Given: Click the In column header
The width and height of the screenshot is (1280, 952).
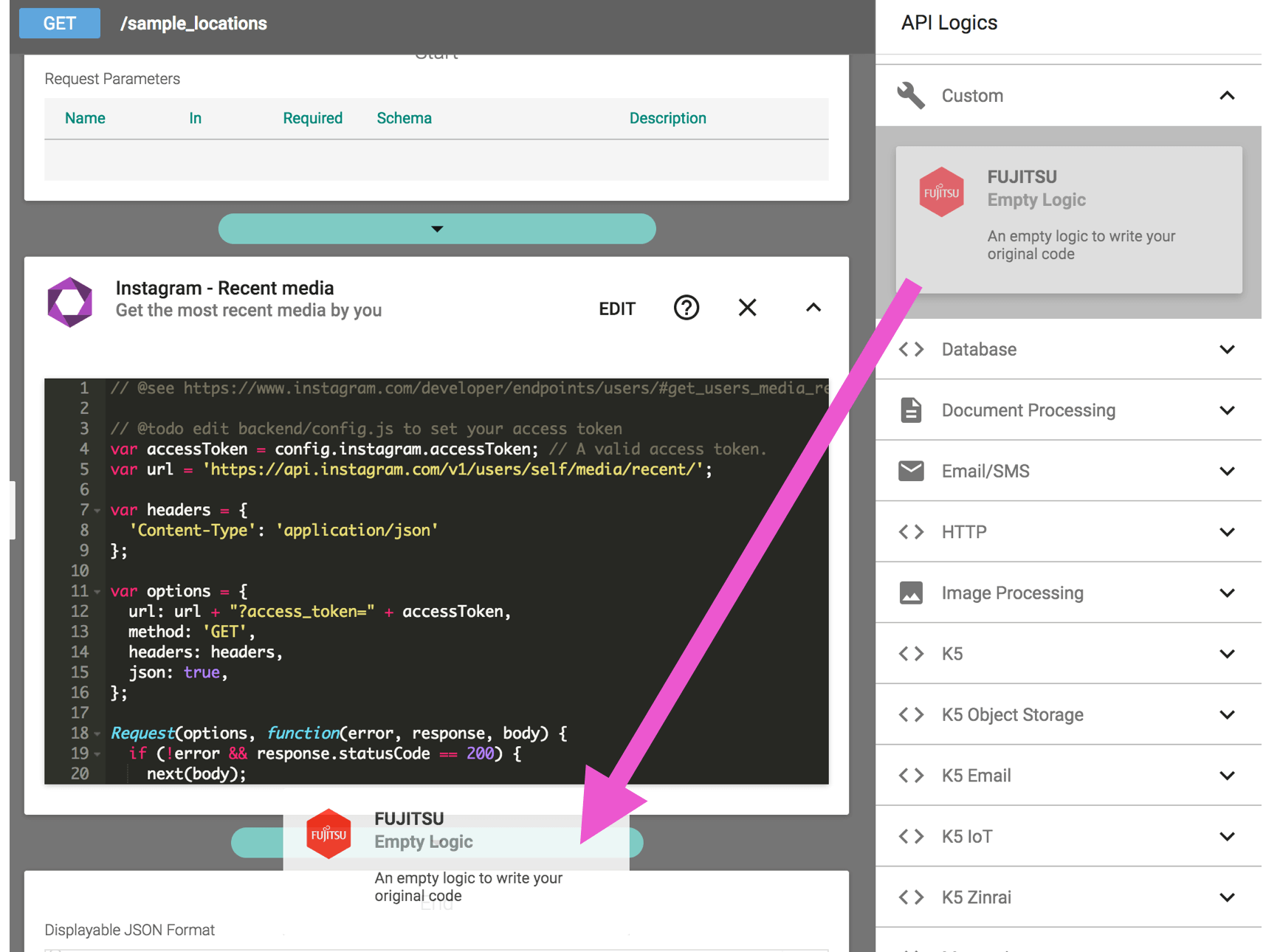Looking at the screenshot, I should pos(195,118).
